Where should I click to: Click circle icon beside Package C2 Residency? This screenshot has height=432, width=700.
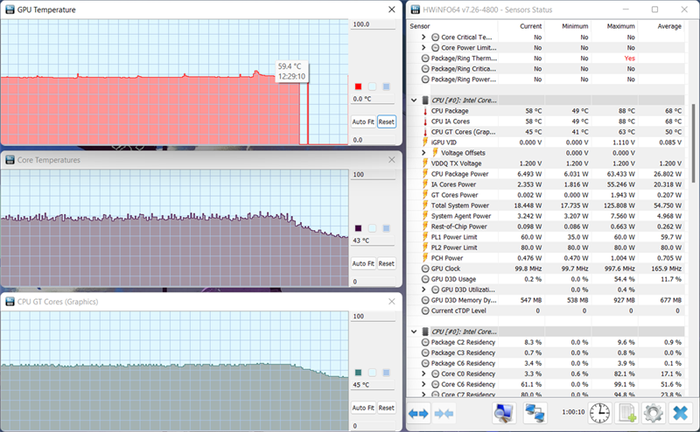point(425,342)
